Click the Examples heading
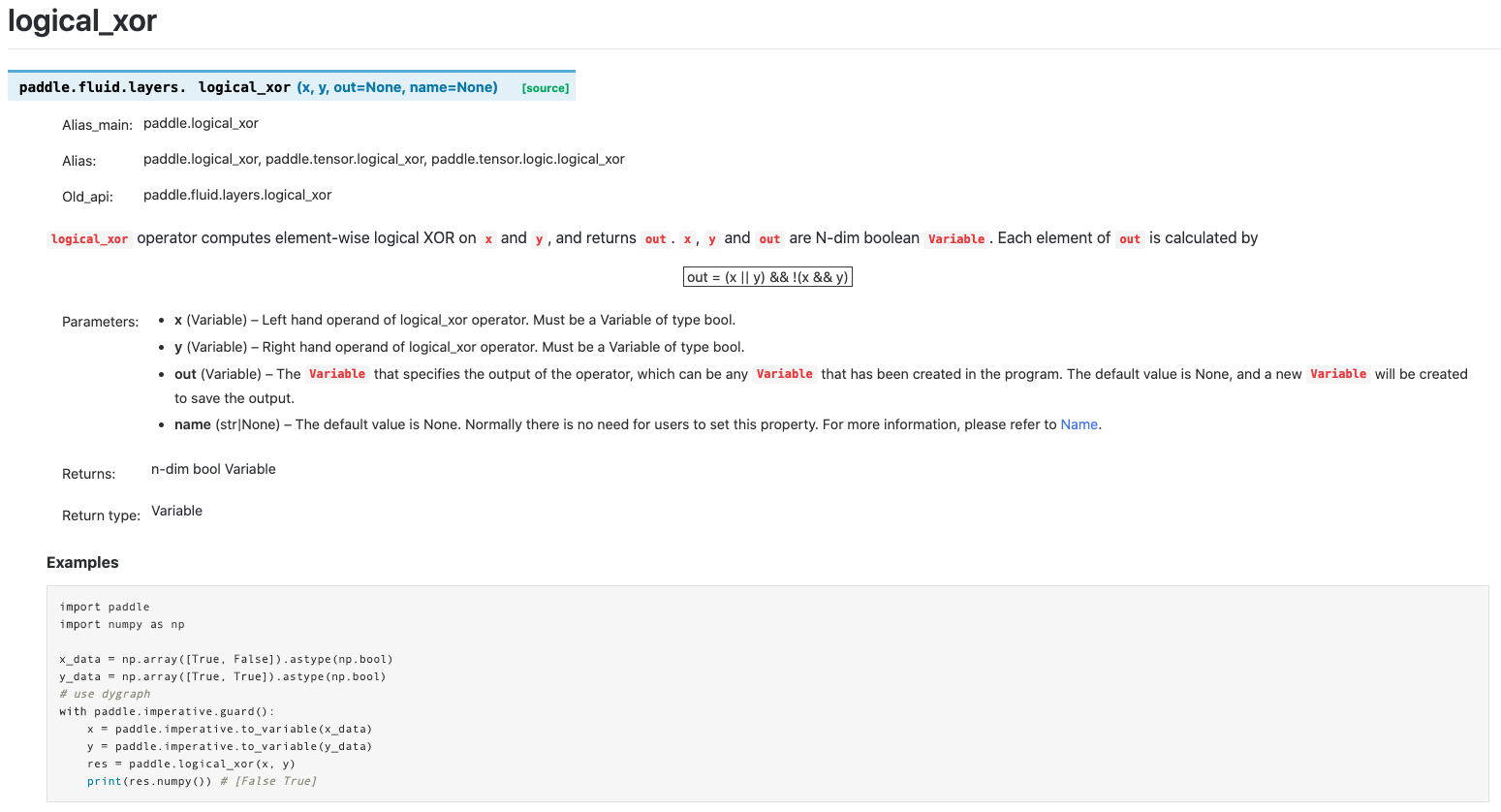This screenshot has height=812, width=1501. [82, 562]
